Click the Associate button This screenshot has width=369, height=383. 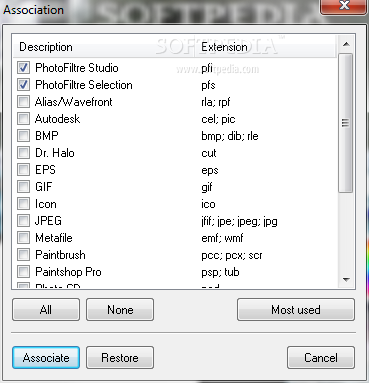tap(46, 358)
